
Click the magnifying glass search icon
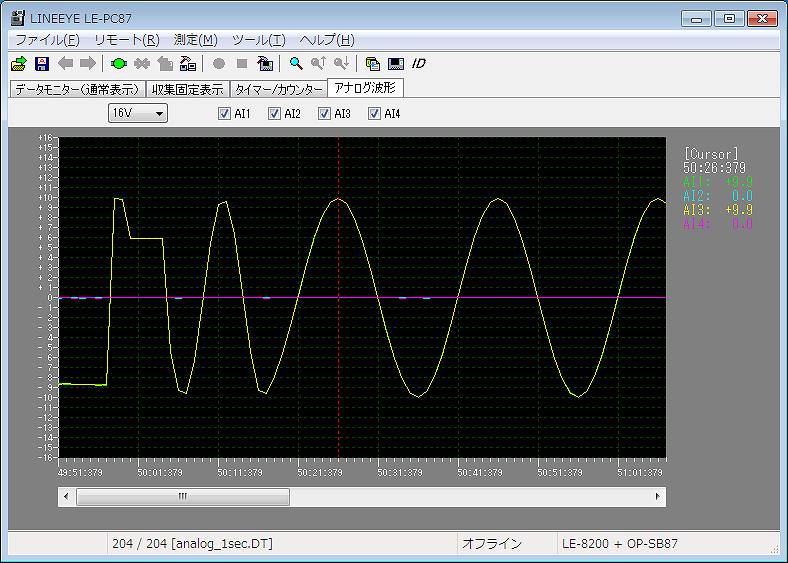click(x=296, y=63)
